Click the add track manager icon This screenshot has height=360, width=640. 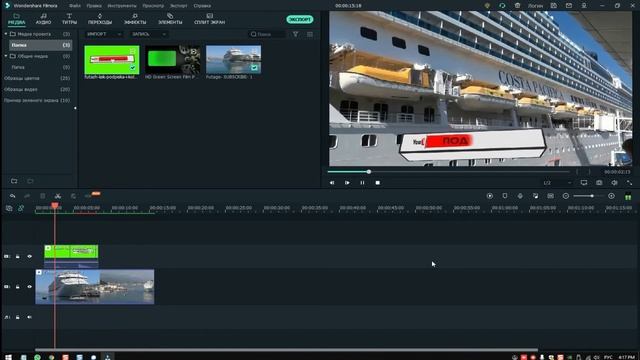pyautogui.click(x=9, y=208)
